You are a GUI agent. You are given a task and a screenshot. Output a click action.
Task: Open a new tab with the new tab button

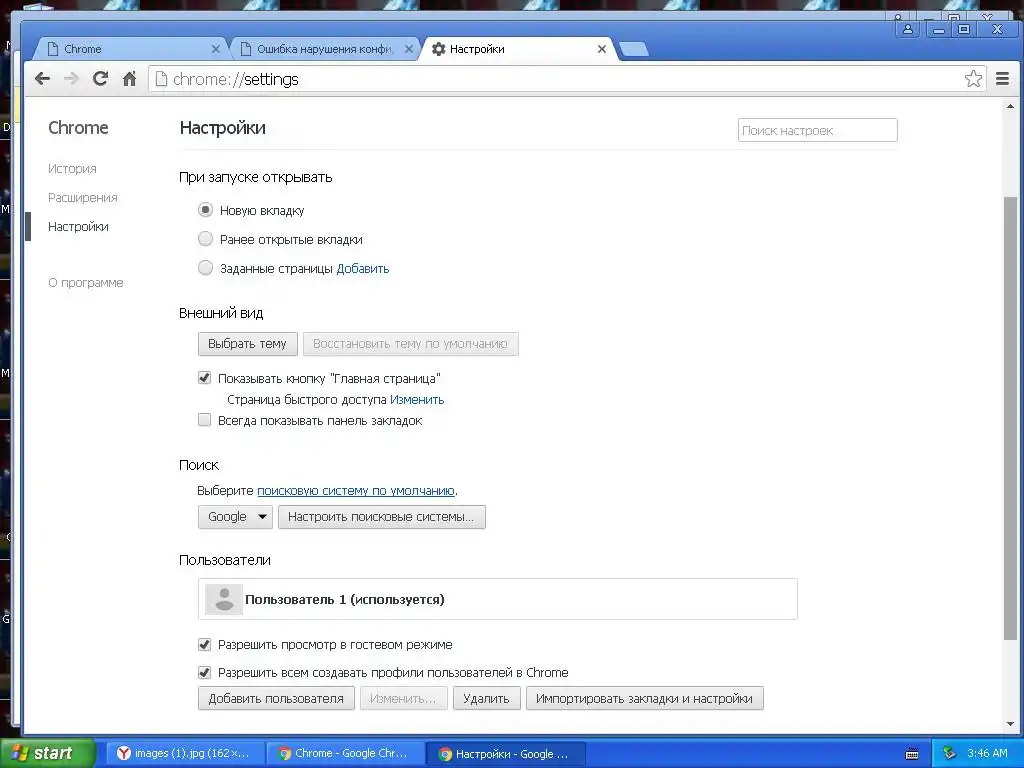tap(633, 49)
